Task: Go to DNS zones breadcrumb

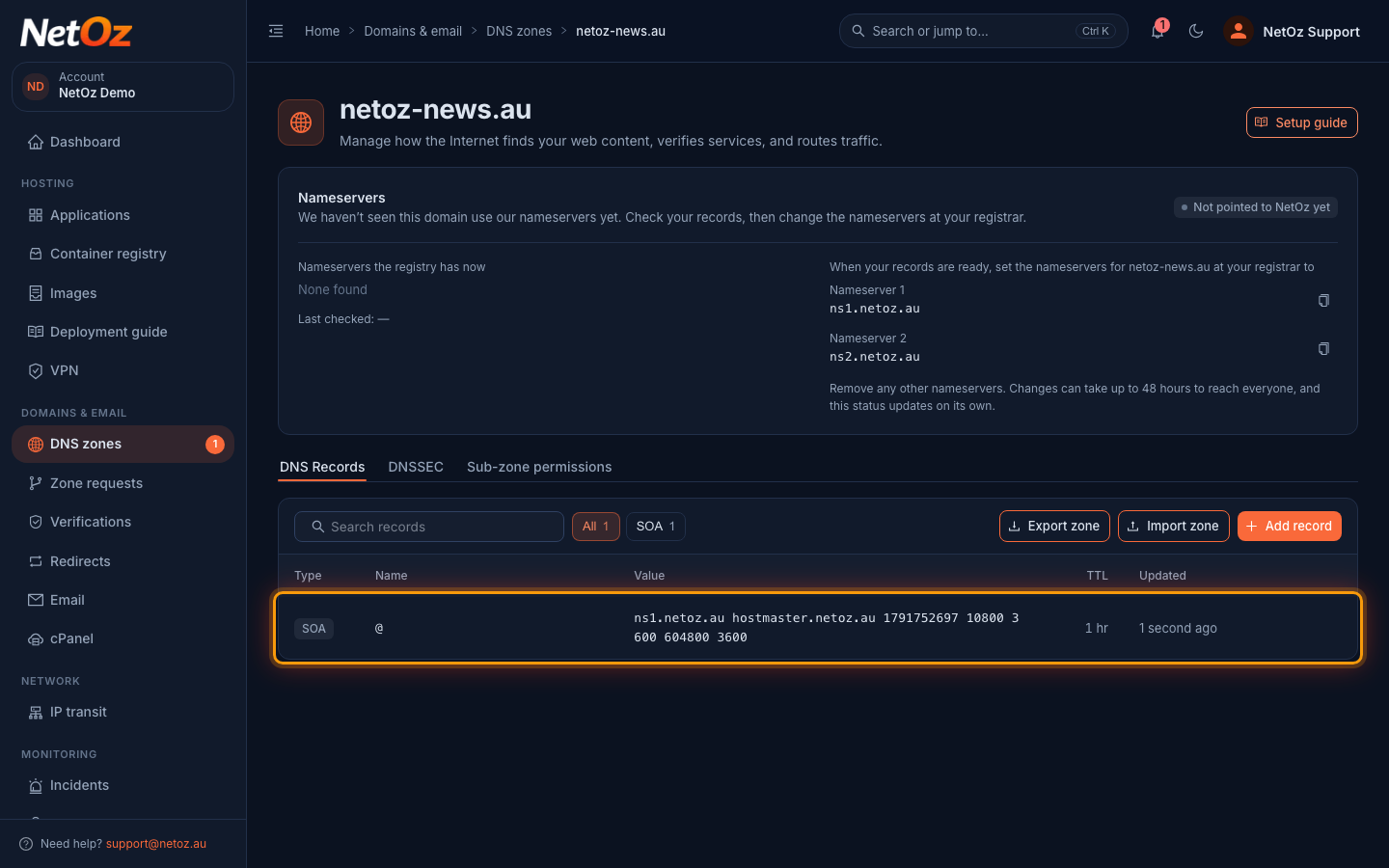Action: 519,31
